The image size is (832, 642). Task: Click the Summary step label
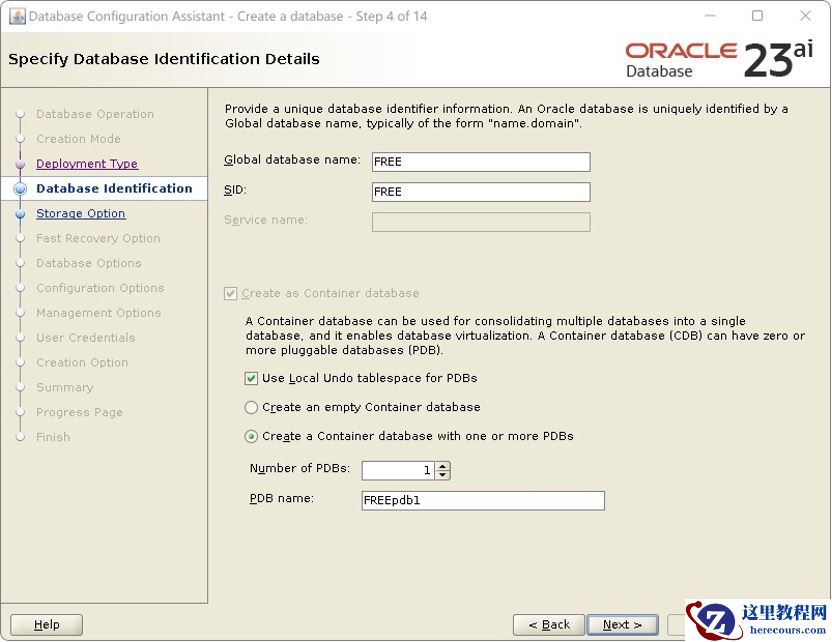65,387
